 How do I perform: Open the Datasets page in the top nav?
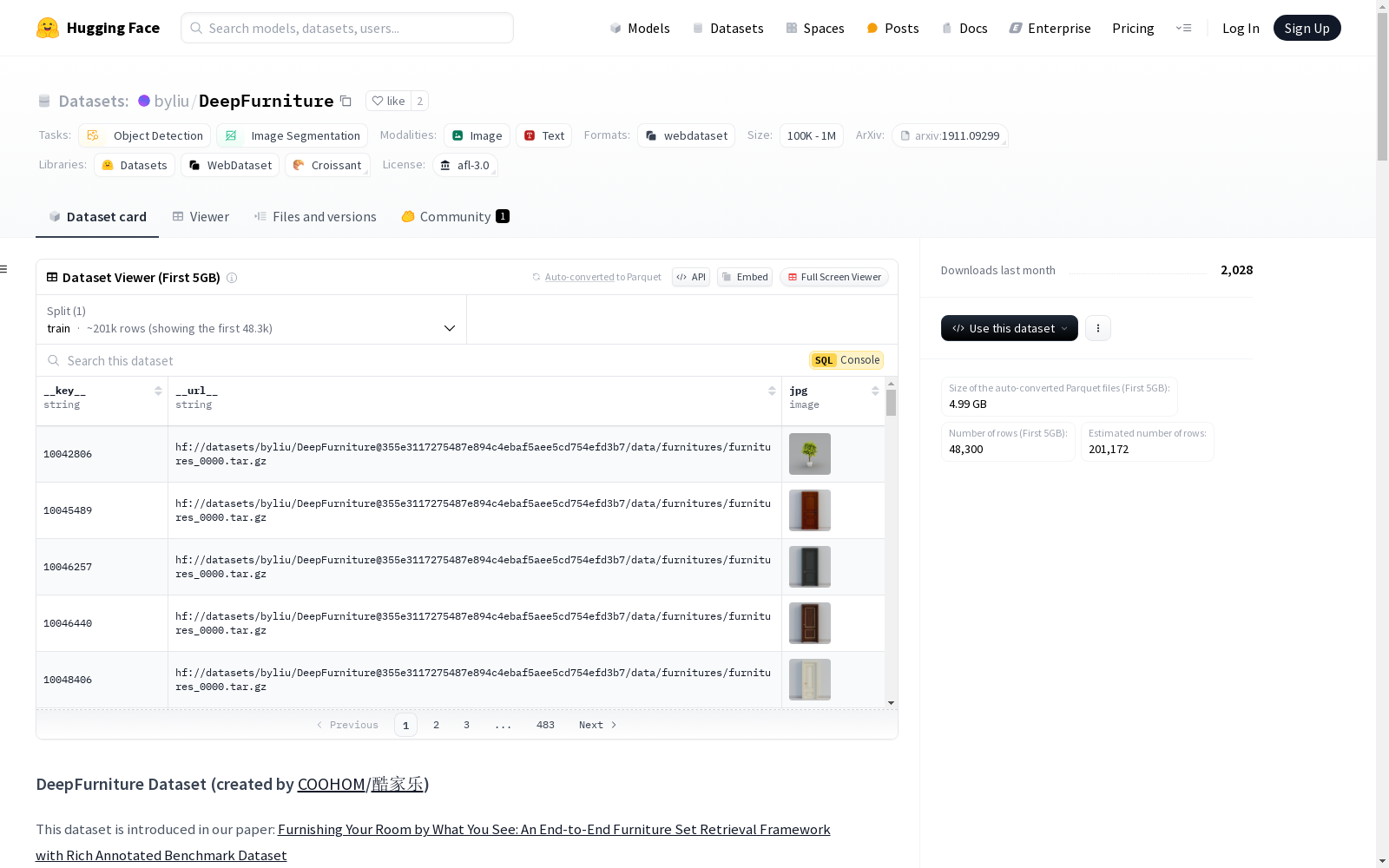[x=727, y=28]
